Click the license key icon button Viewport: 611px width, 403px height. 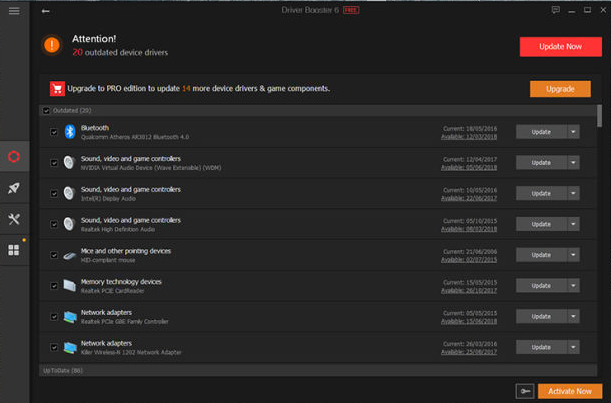click(x=524, y=391)
